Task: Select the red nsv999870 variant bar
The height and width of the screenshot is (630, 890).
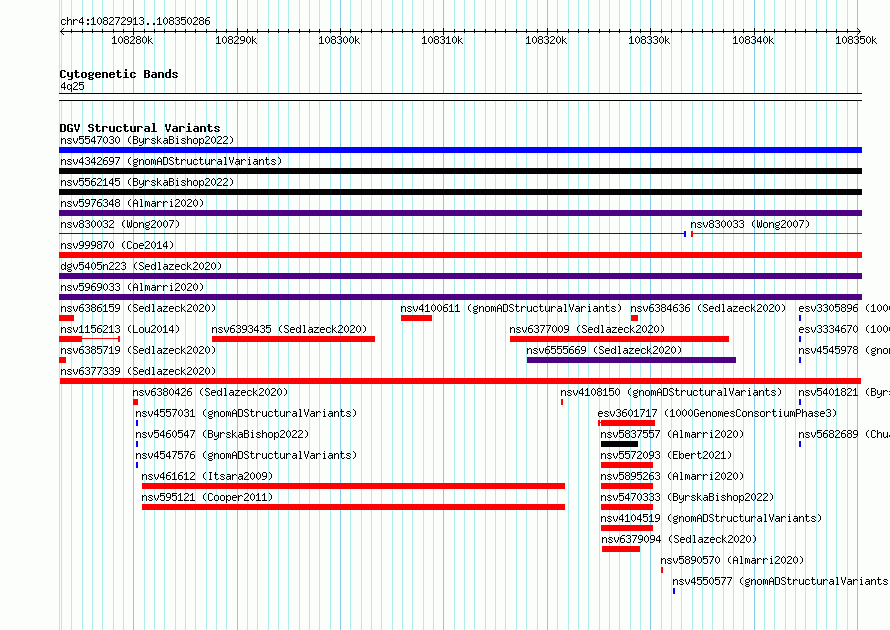Action: [460, 255]
